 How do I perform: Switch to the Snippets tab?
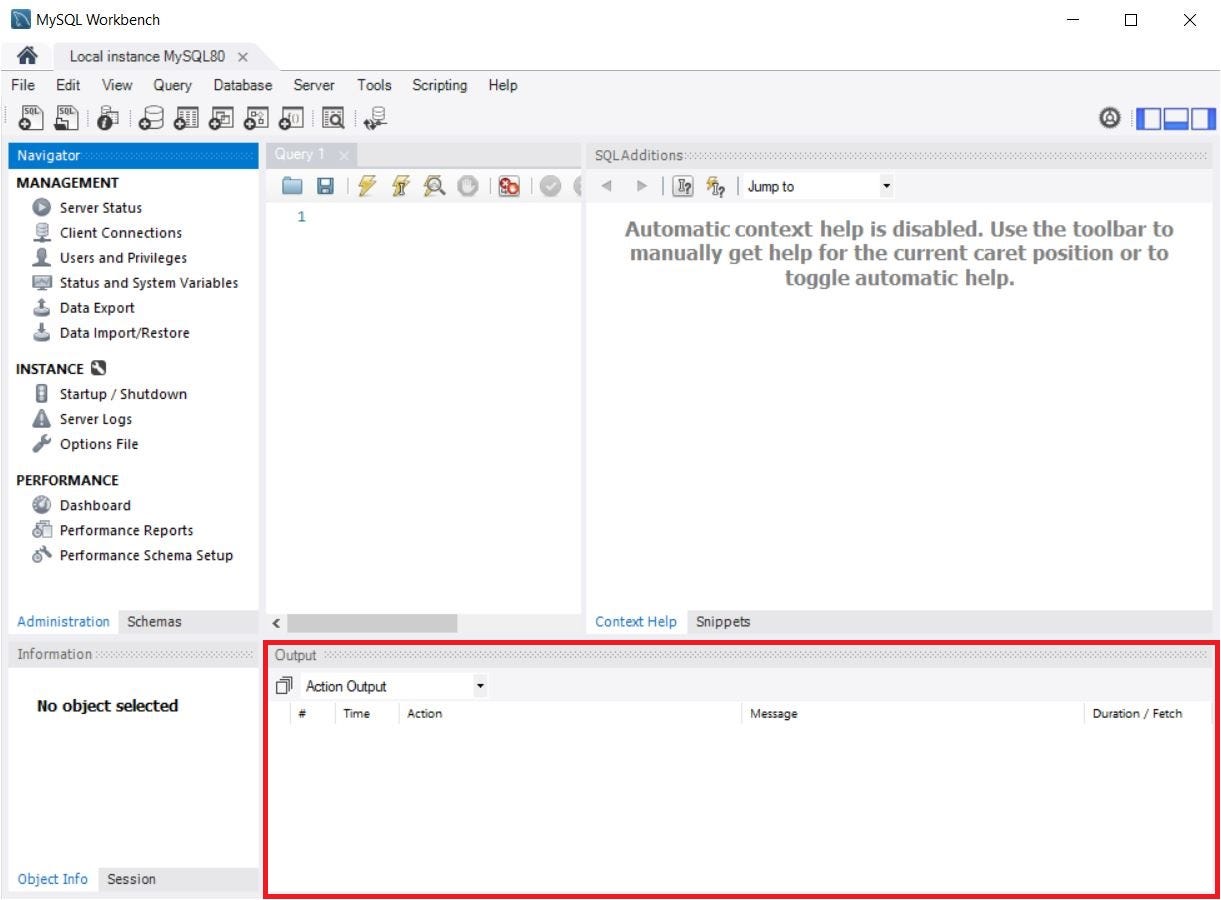(x=723, y=621)
